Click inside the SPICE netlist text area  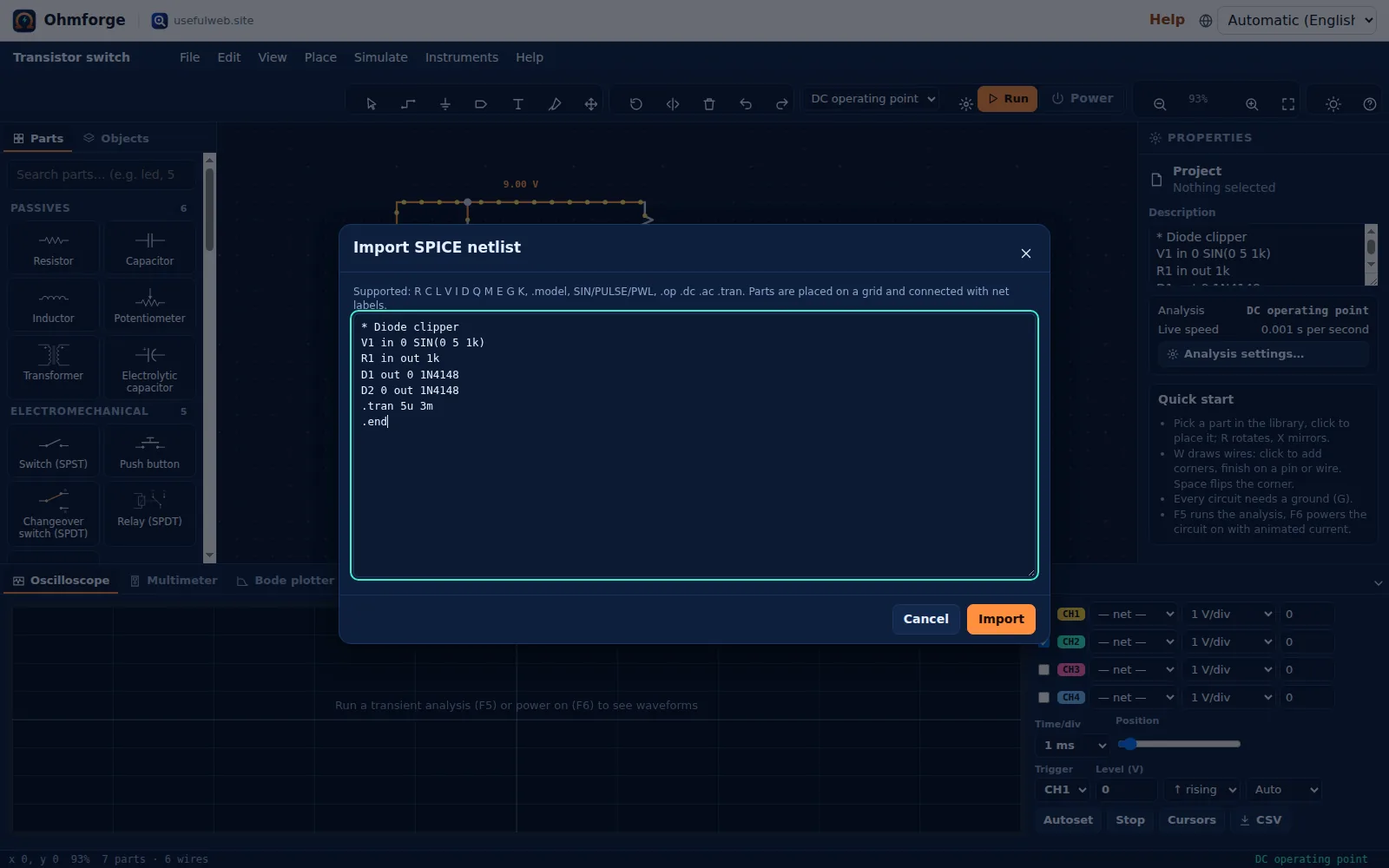pyautogui.click(x=694, y=444)
